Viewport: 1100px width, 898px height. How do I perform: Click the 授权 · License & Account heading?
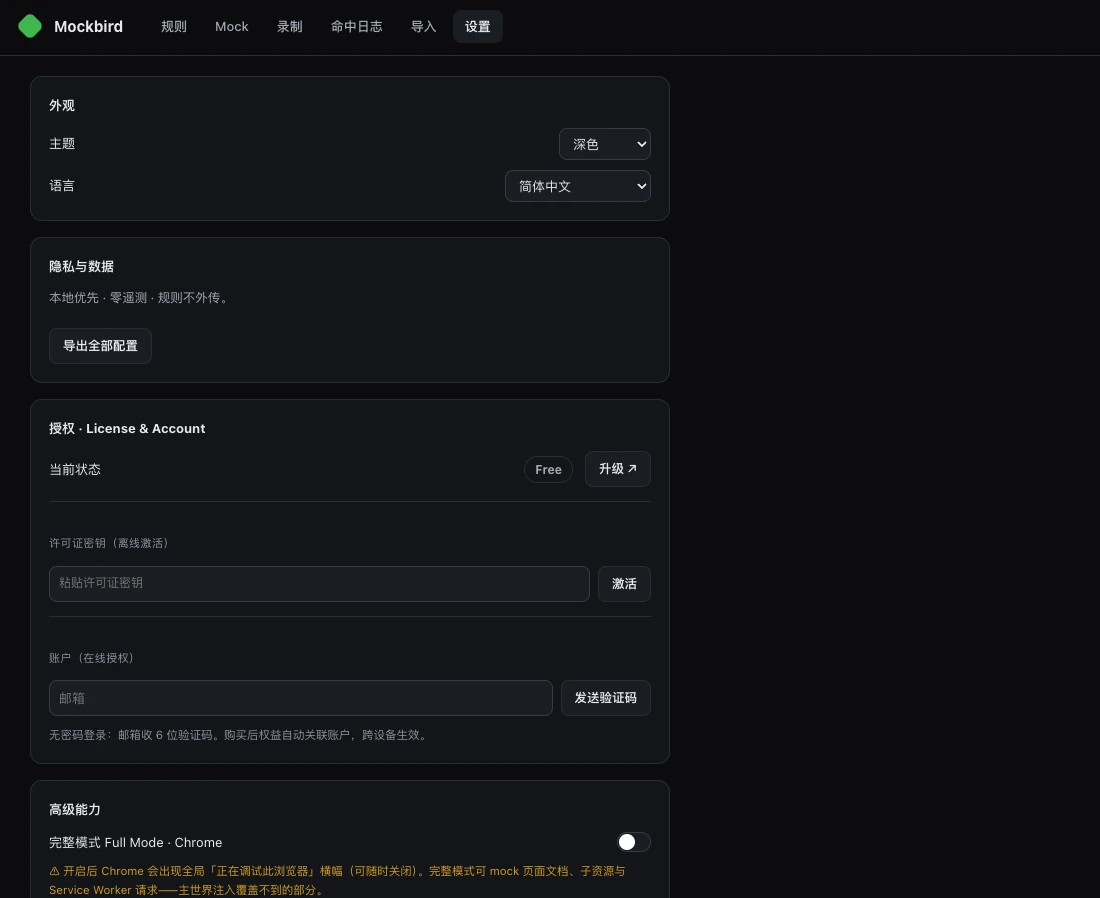pos(127,429)
